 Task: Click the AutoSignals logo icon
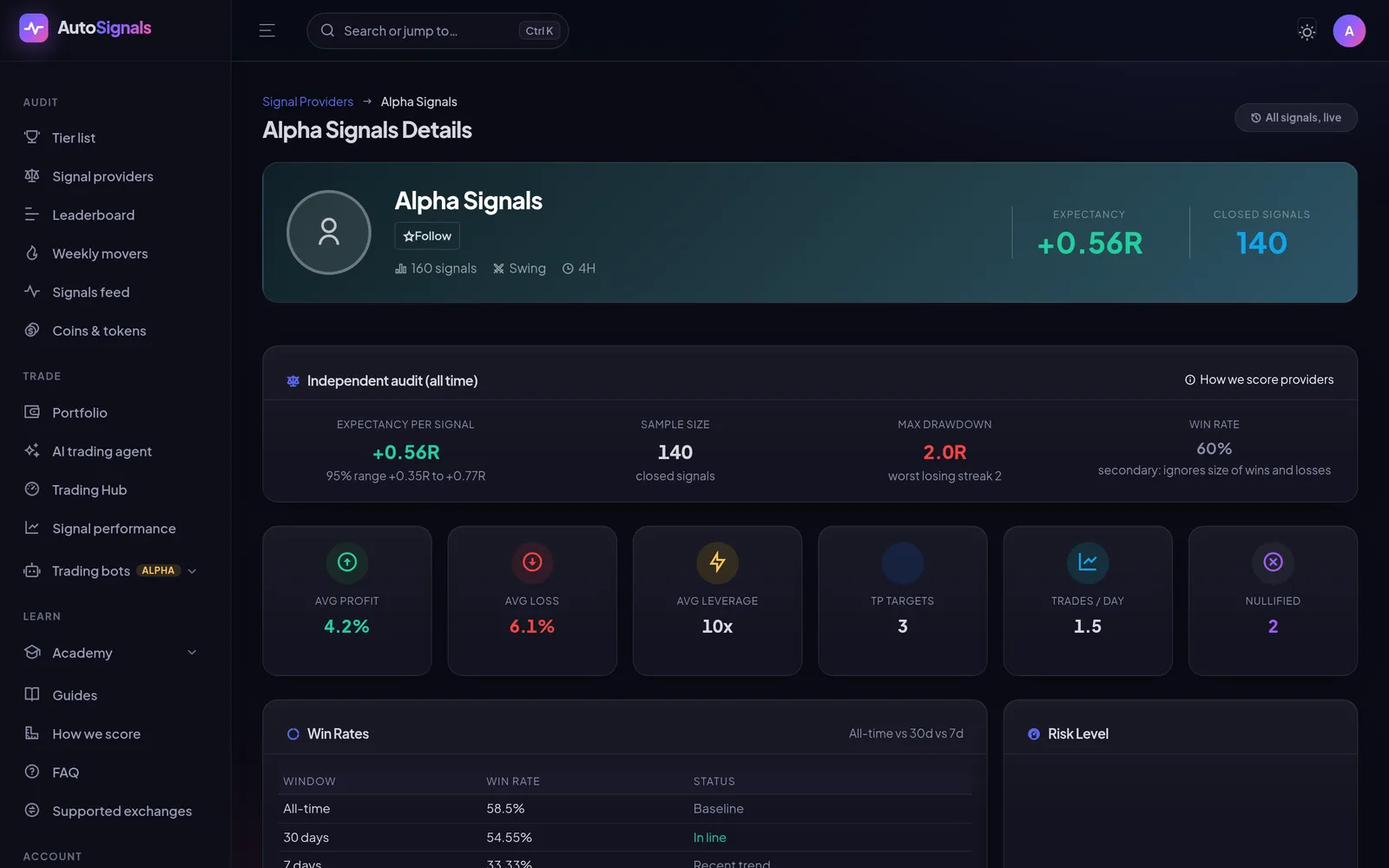[34, 28]
